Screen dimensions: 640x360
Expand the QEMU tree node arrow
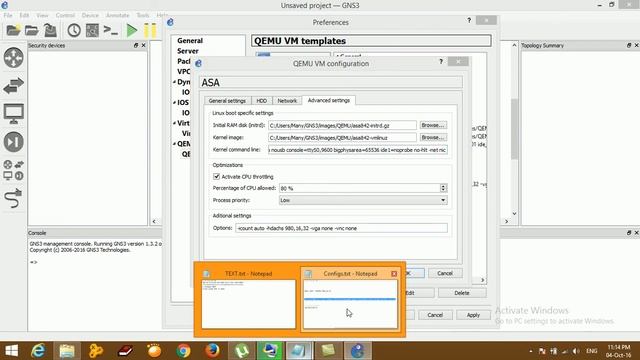click(x=174, y=144)
